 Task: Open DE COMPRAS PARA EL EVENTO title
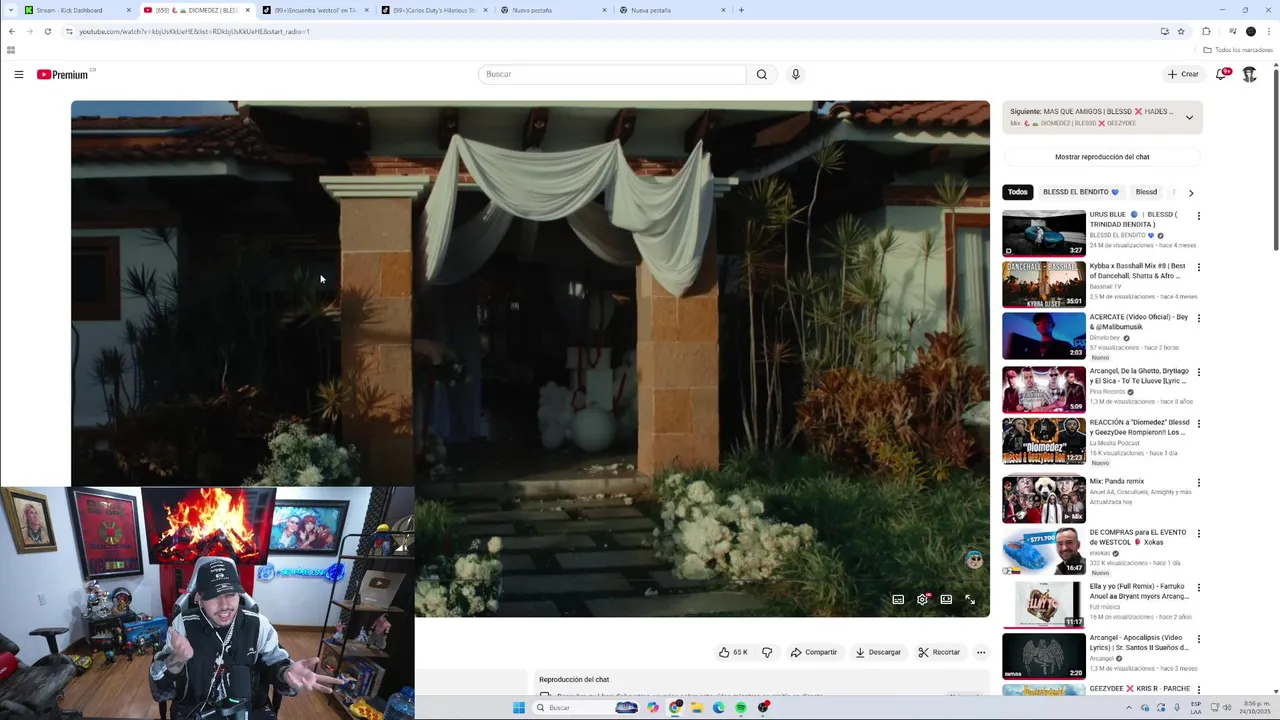[1138, 537]
